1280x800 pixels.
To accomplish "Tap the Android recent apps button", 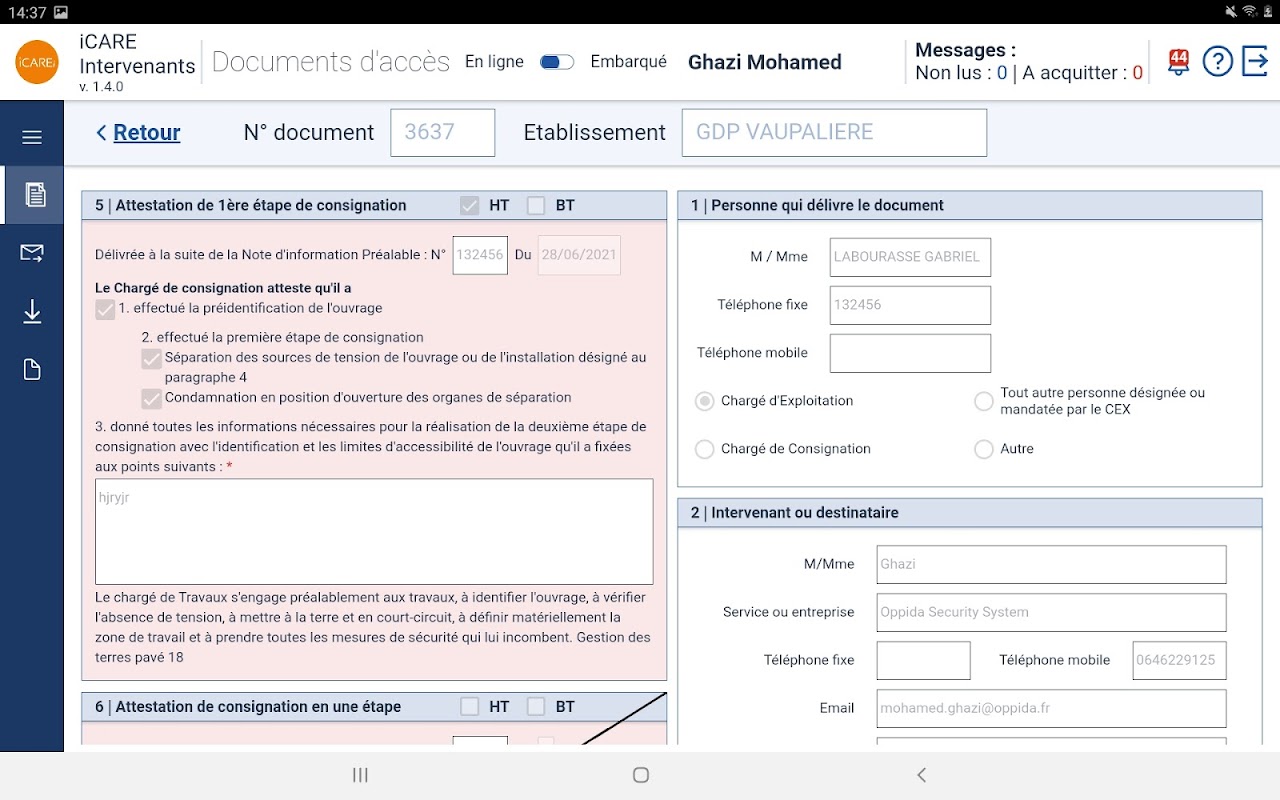I will pyautogui.click(x=360, y=775).
